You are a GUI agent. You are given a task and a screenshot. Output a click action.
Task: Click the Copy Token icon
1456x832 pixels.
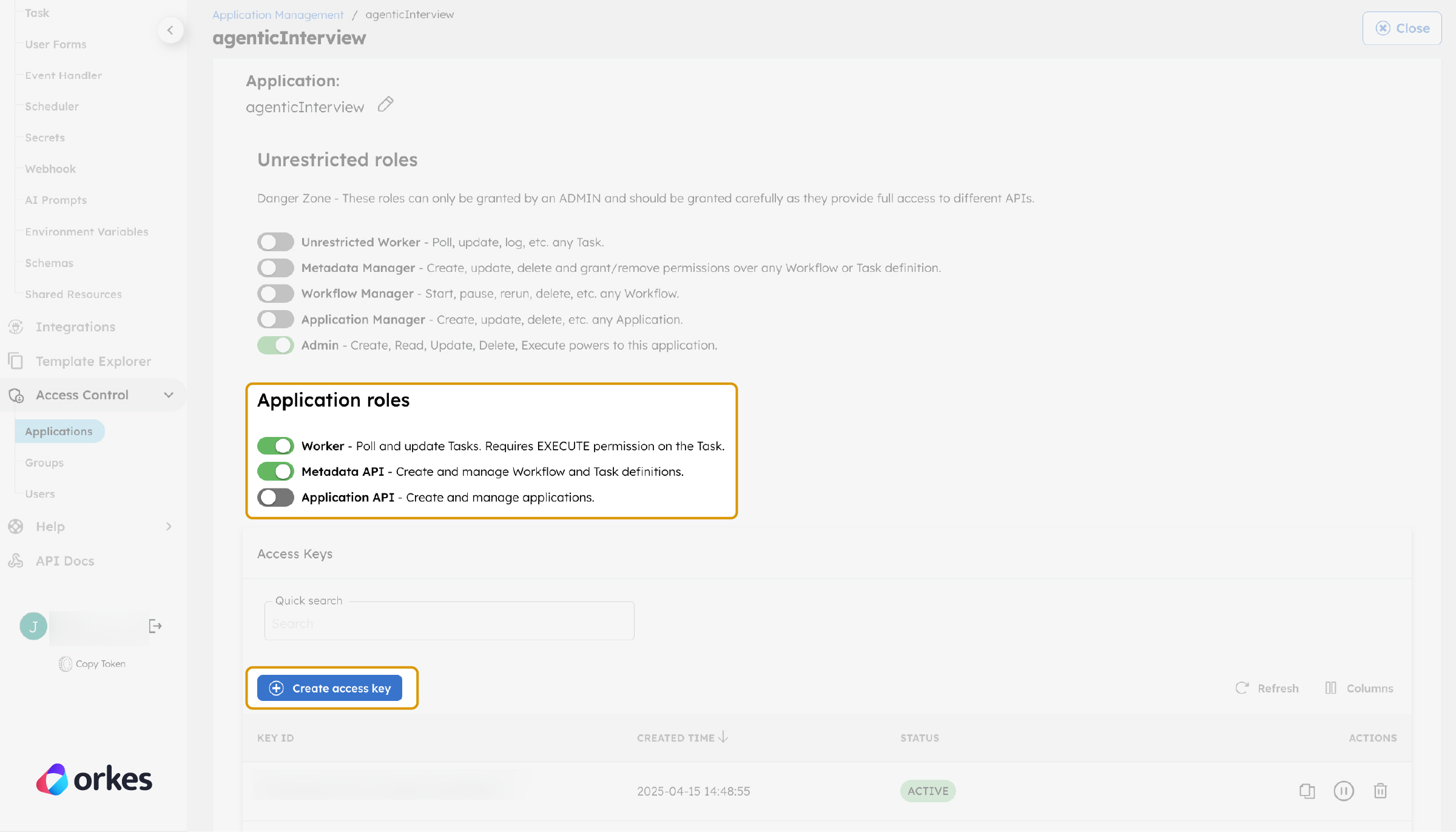point(66,663)
